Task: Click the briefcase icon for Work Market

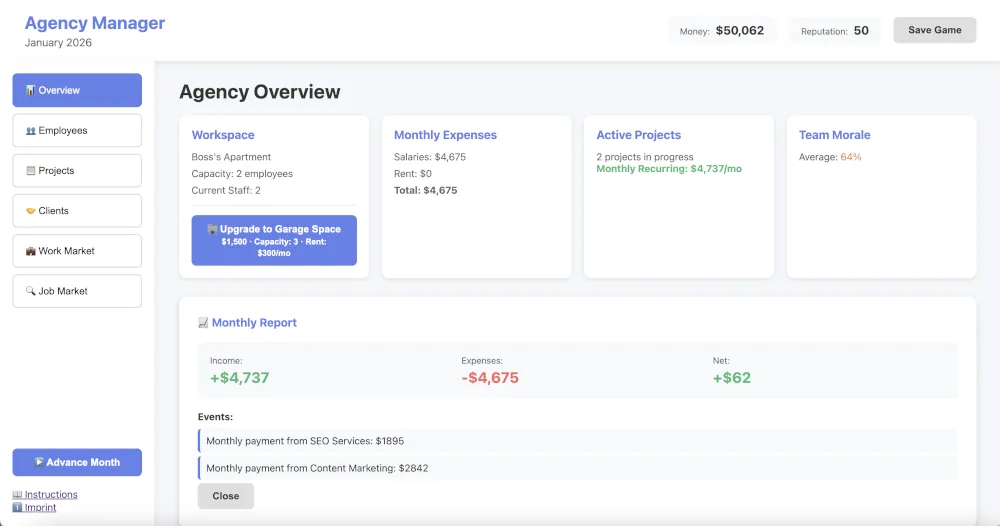Action: coord(30,251)
